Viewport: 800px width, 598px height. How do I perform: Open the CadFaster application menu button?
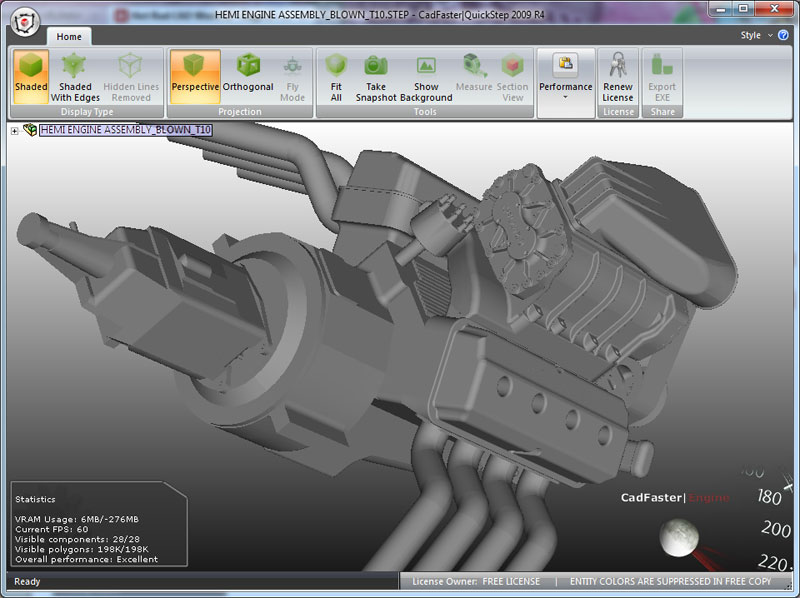[26, 21]
